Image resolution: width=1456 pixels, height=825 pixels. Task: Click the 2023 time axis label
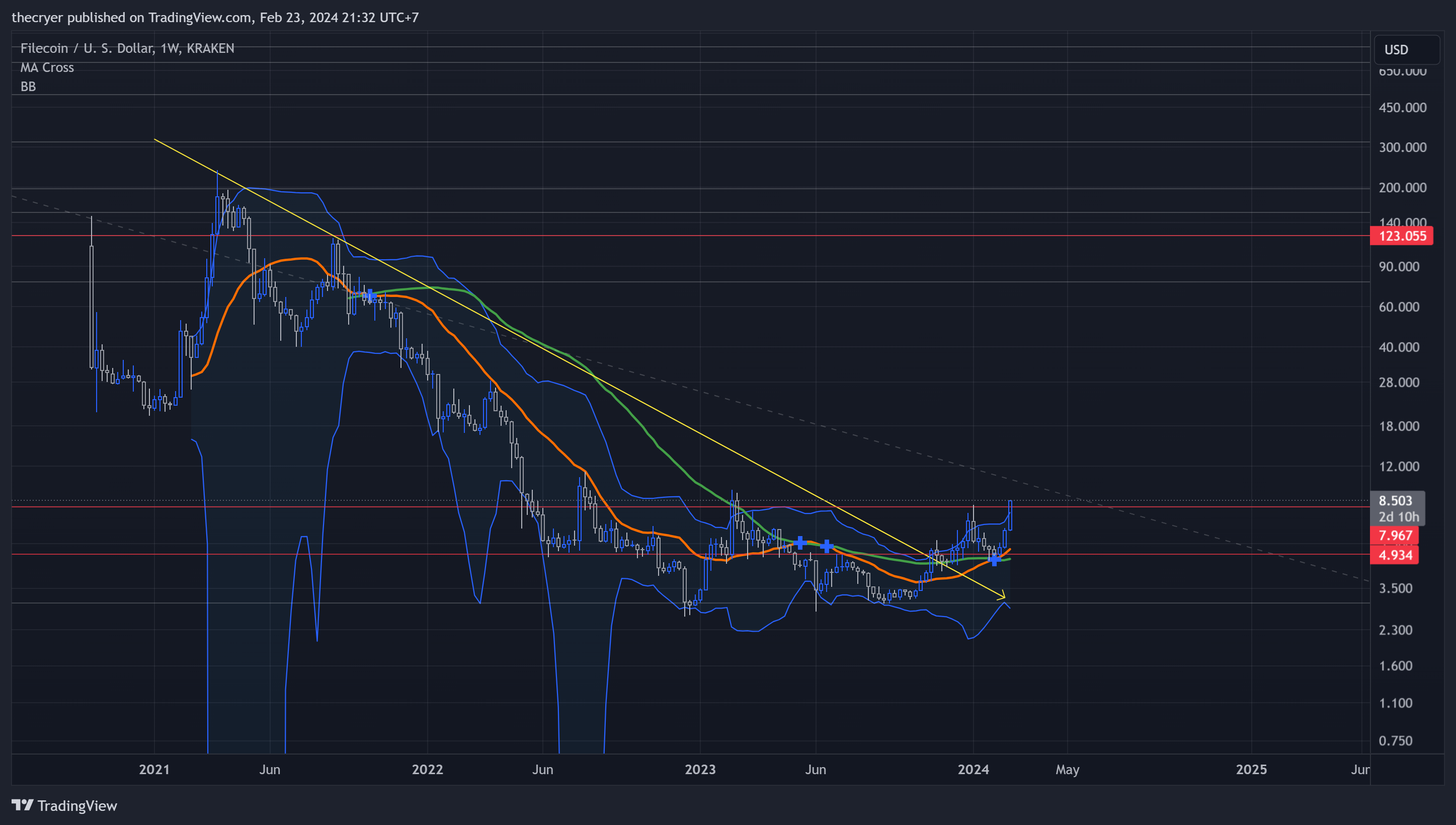tap(700, 770)
